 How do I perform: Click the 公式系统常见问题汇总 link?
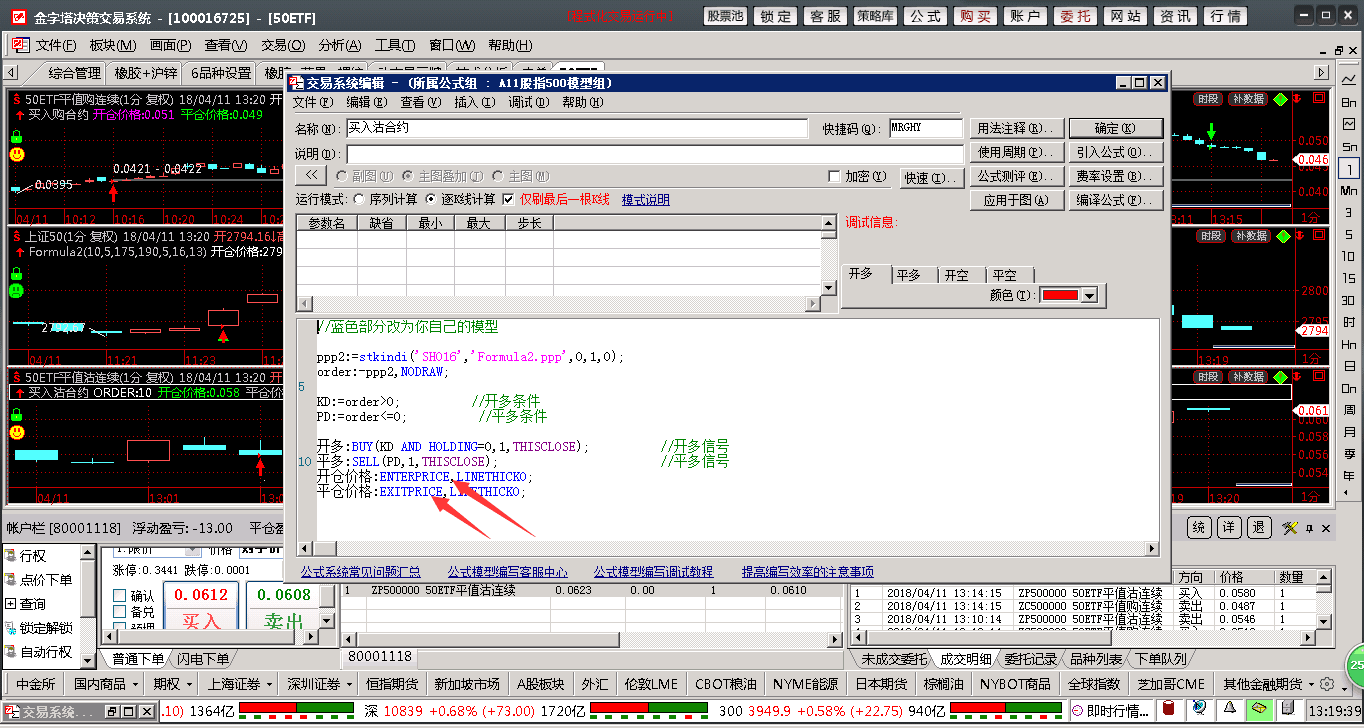click(361, 572)
